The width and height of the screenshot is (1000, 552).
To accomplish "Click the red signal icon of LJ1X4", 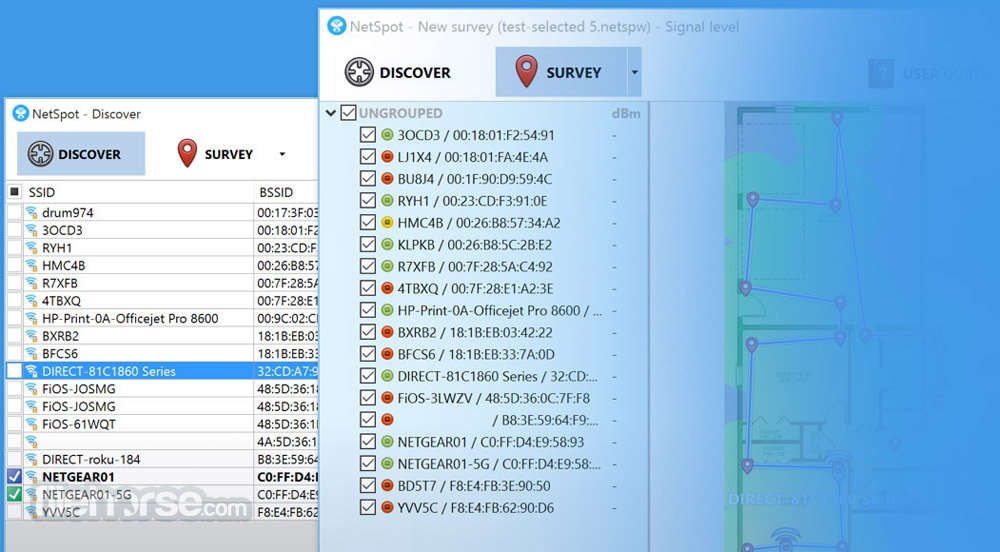I will pos(386,156).
